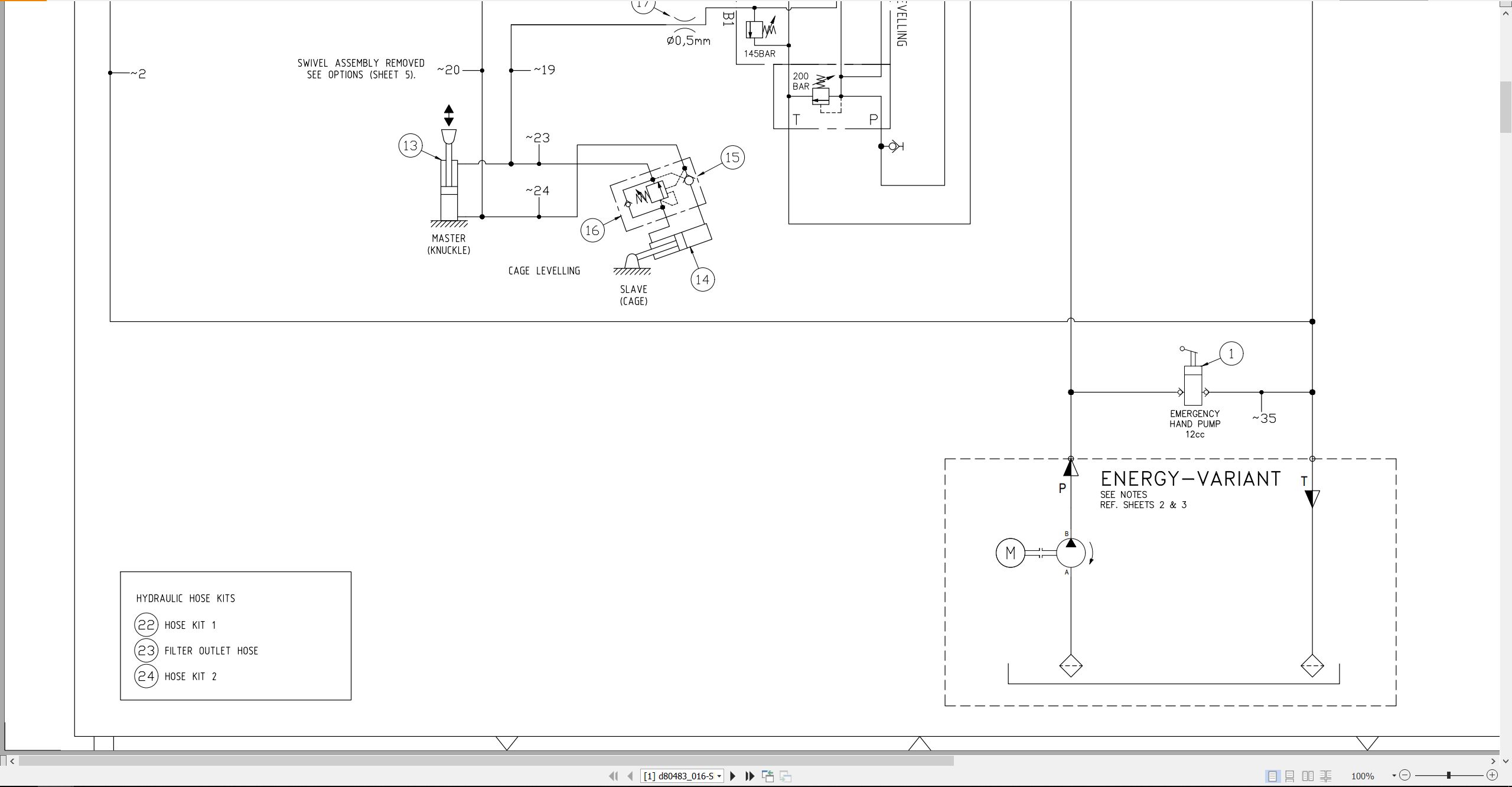Viewport: 1512px width, 787px height.
Task: Go to the first page
Action: click(x=613, y=776)
